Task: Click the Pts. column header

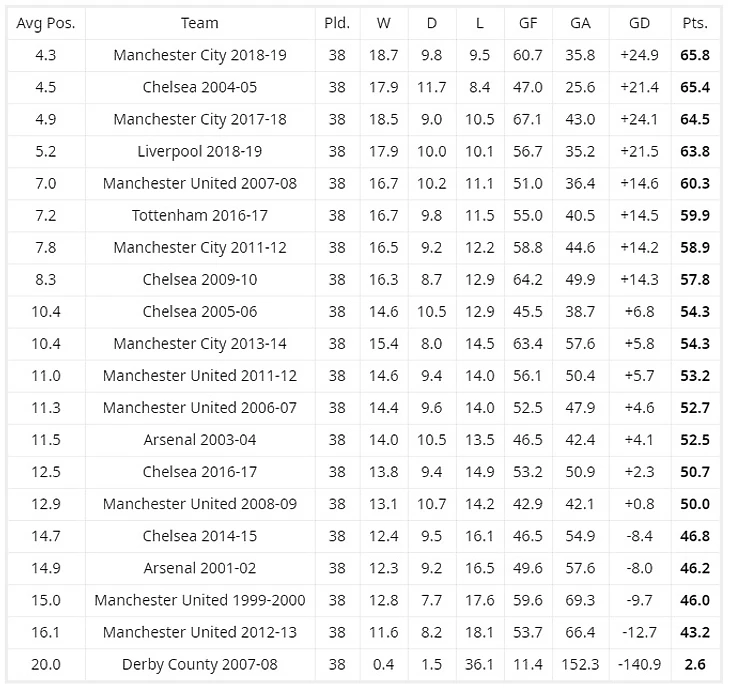Action: point(695,23)
